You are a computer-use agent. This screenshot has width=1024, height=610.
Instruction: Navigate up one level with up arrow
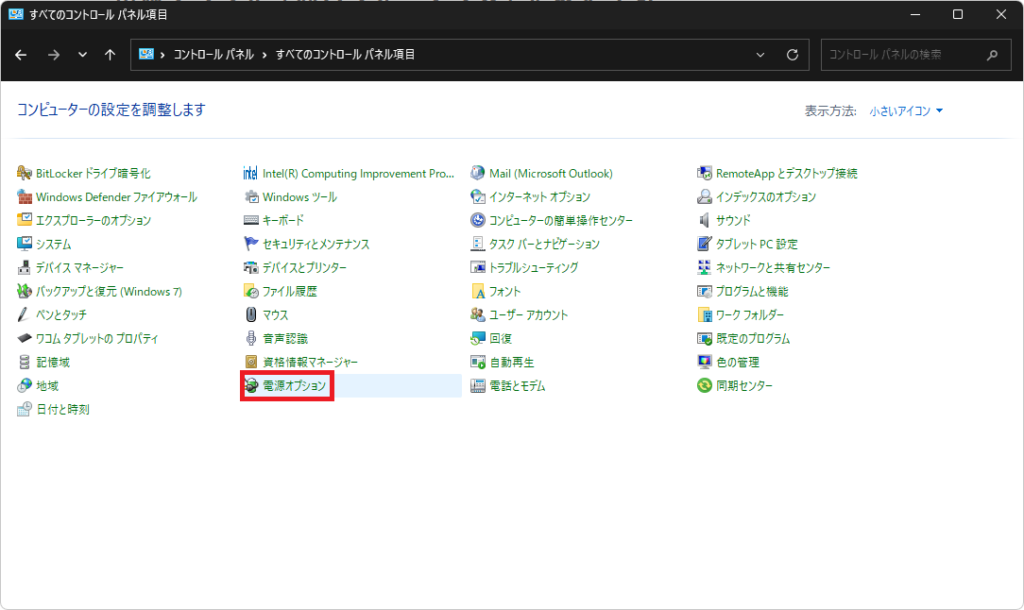point(110,55)
